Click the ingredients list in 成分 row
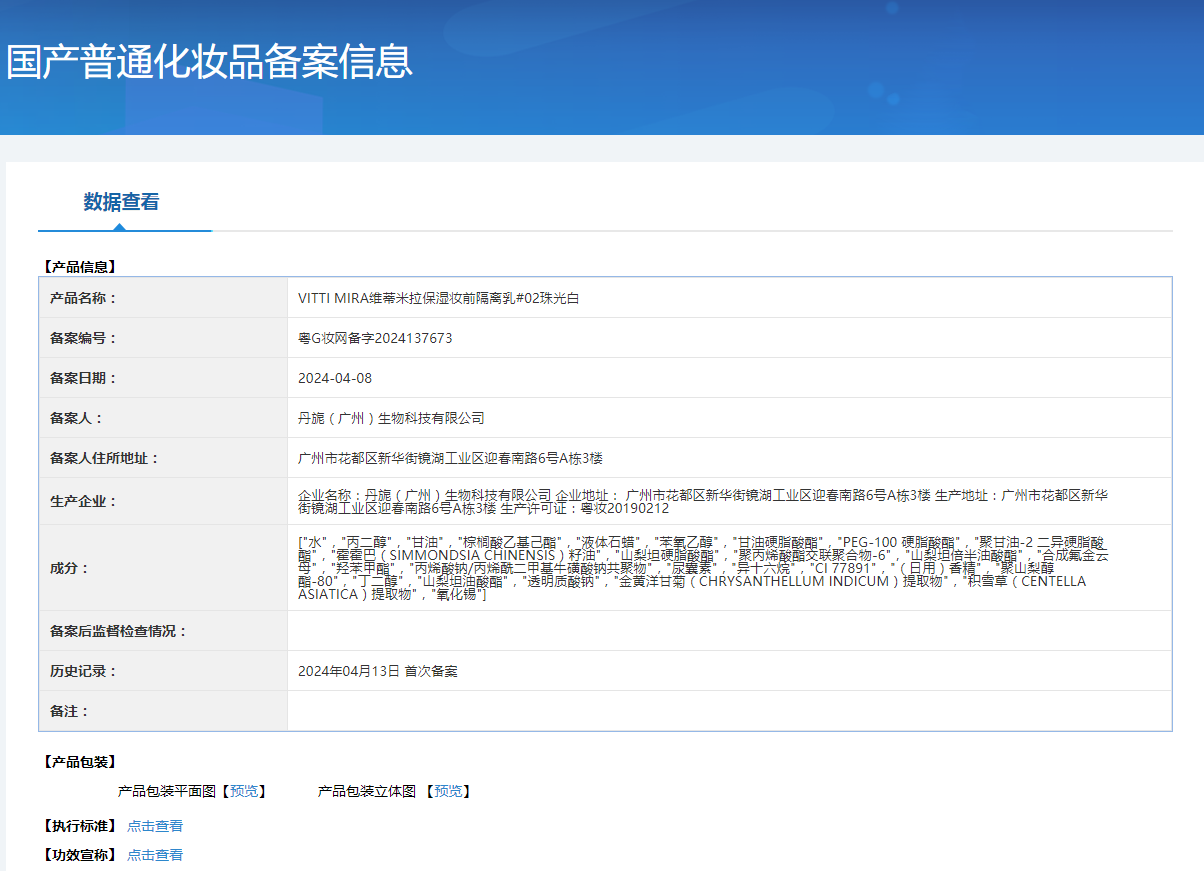The height and width of the screenshot is (871, 1204). point(702,567)
